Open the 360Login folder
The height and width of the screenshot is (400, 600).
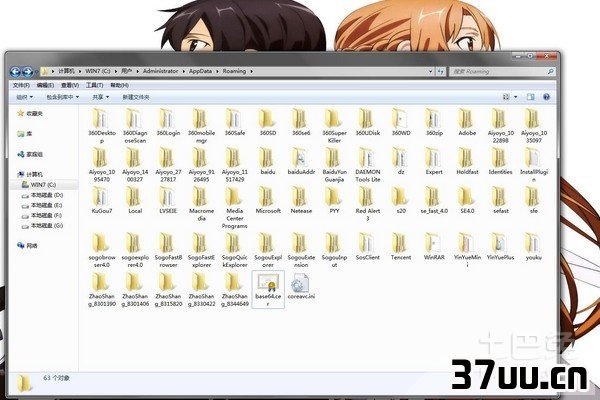(168, 122)
